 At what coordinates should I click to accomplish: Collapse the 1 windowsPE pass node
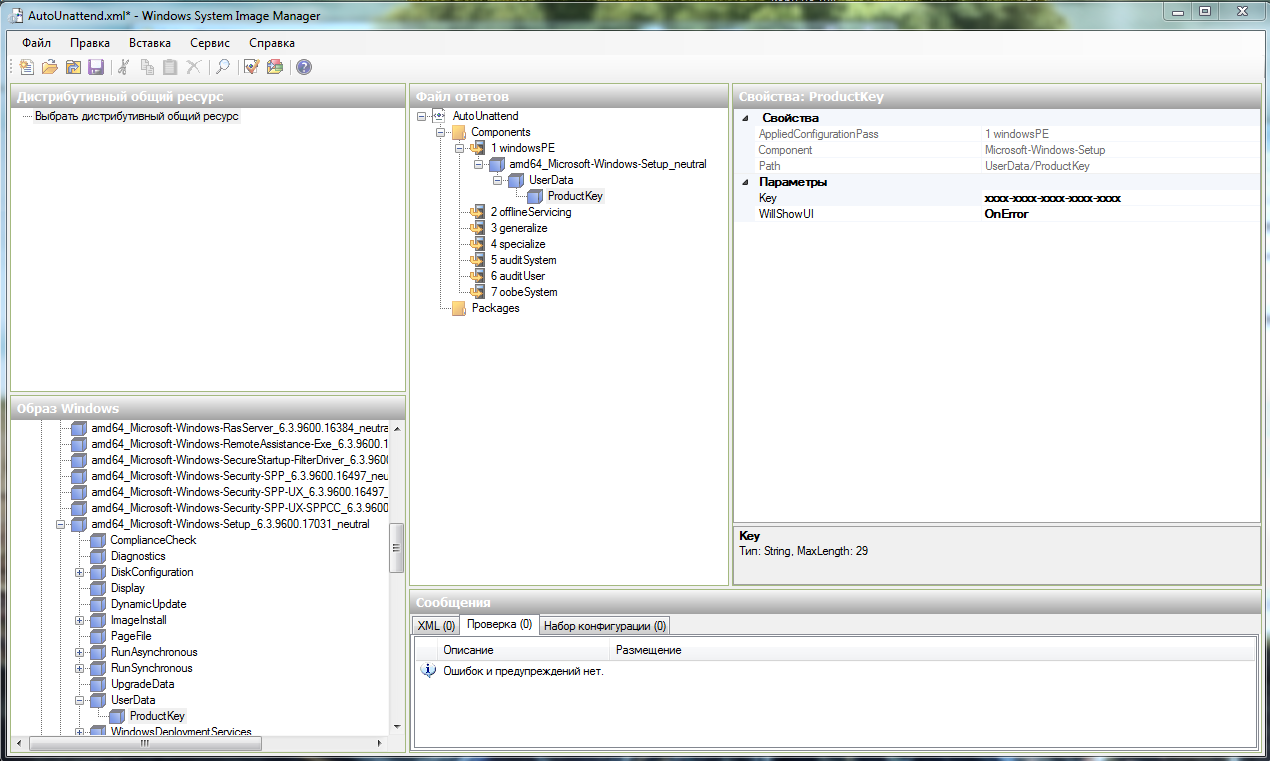coord(459,148)
